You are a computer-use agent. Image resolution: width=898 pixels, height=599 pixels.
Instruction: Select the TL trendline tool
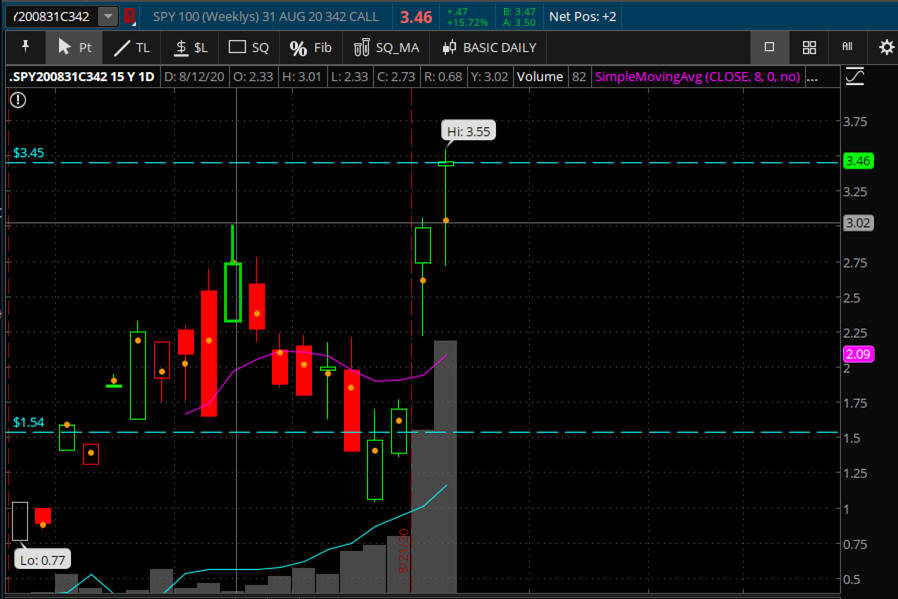tap(131, 47)
